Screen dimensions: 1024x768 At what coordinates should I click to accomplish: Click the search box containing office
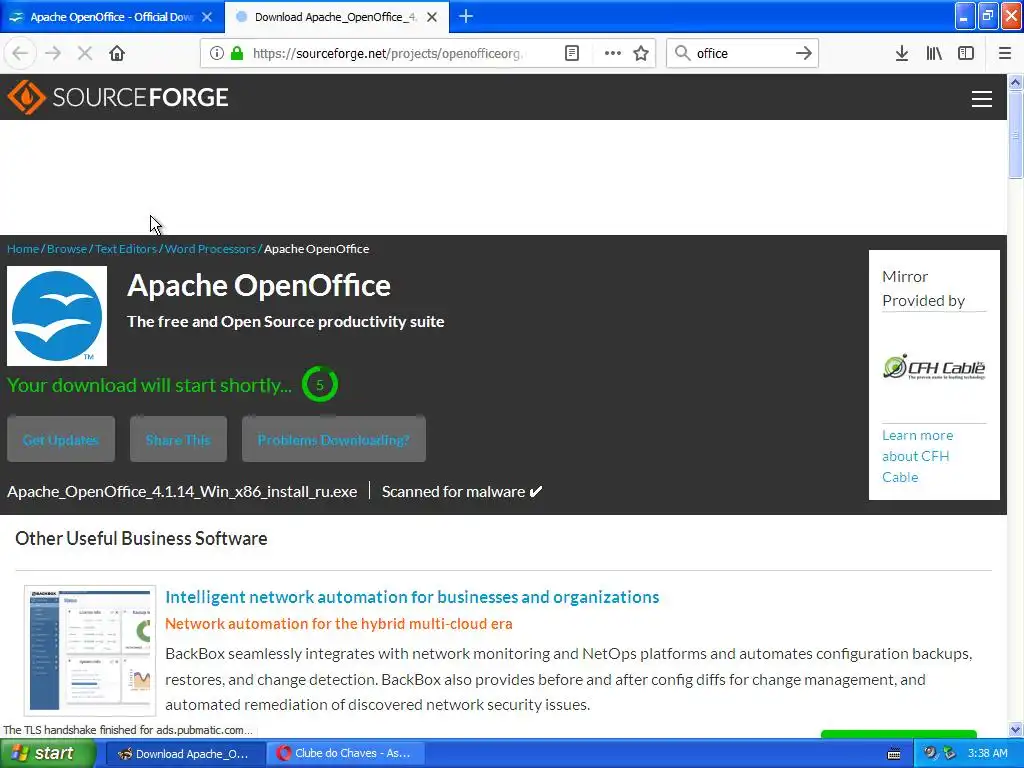(742, 54)
